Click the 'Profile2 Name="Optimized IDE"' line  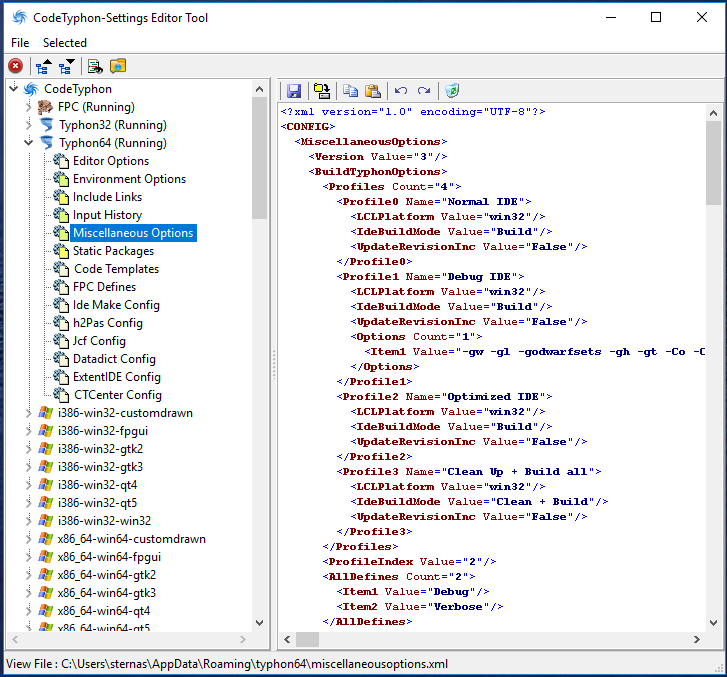tap(444, 396)
